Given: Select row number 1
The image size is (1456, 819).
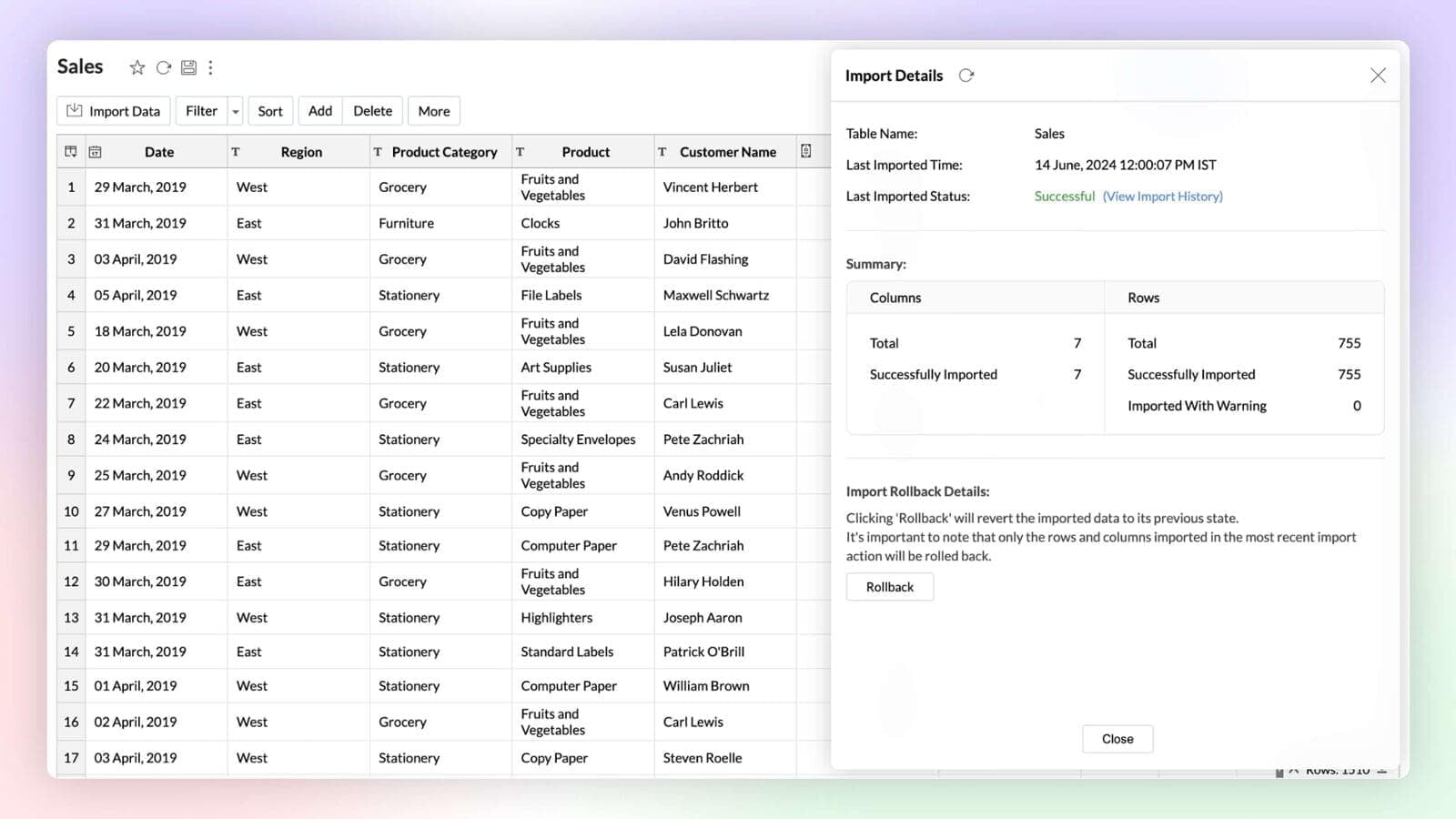Looking at the screenshot, I should [x=71, y=187].
